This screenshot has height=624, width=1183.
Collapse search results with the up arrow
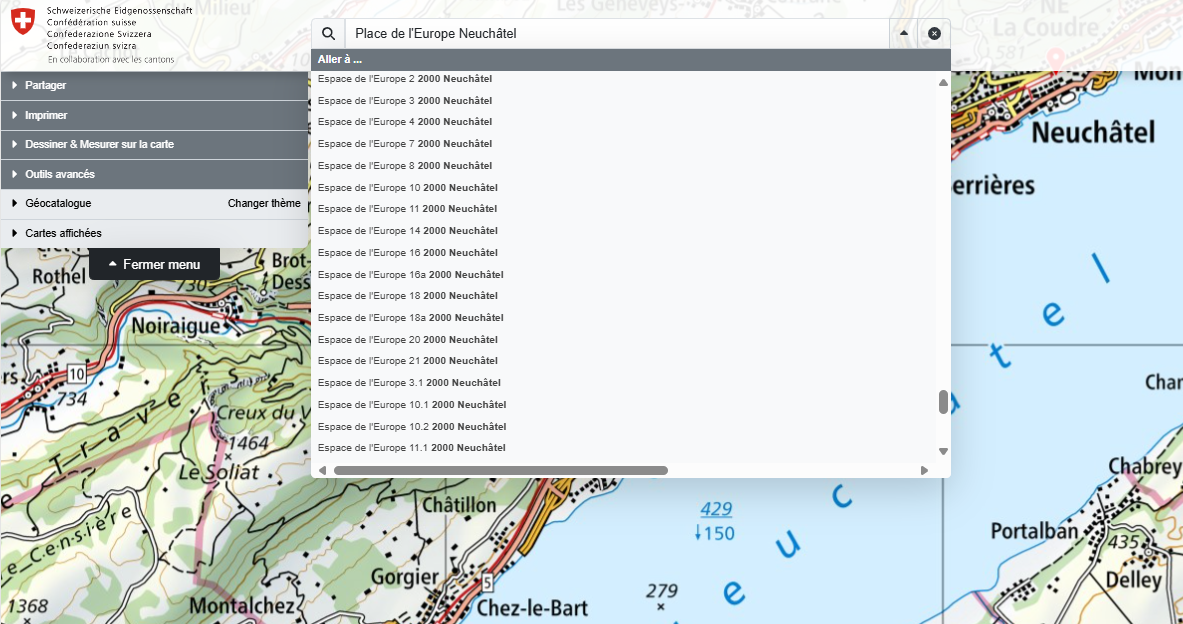(x=904, y=34)
